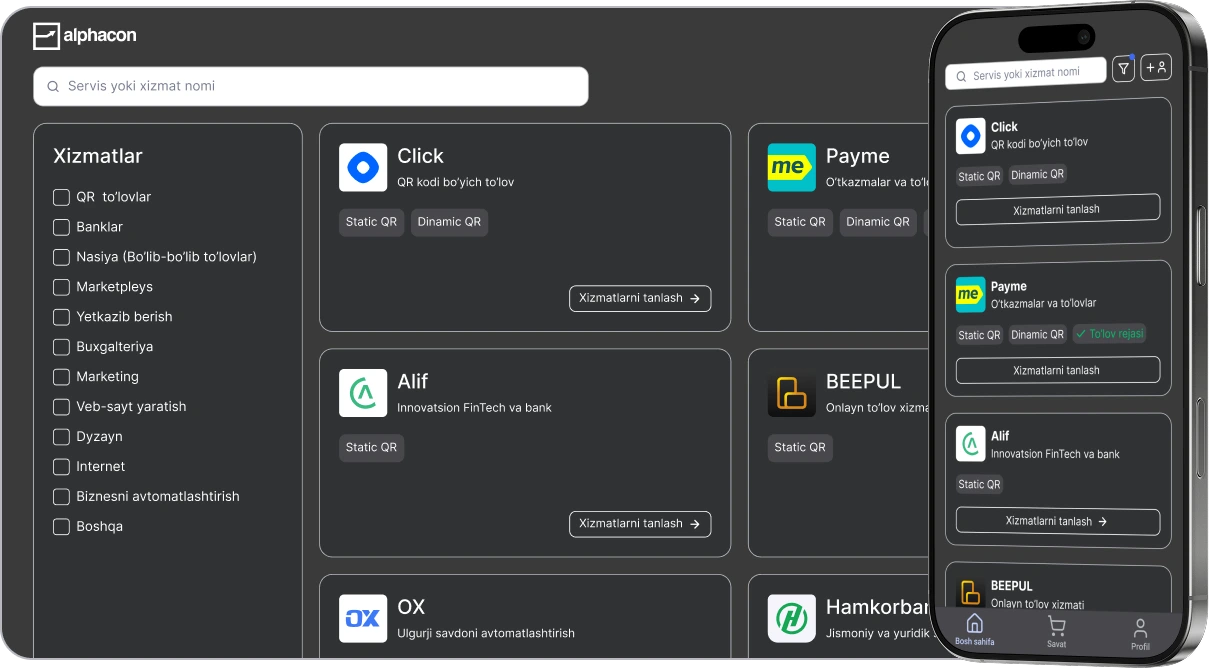
Task: Select the Alif logo in the desktop card
Action: point(363,393)
